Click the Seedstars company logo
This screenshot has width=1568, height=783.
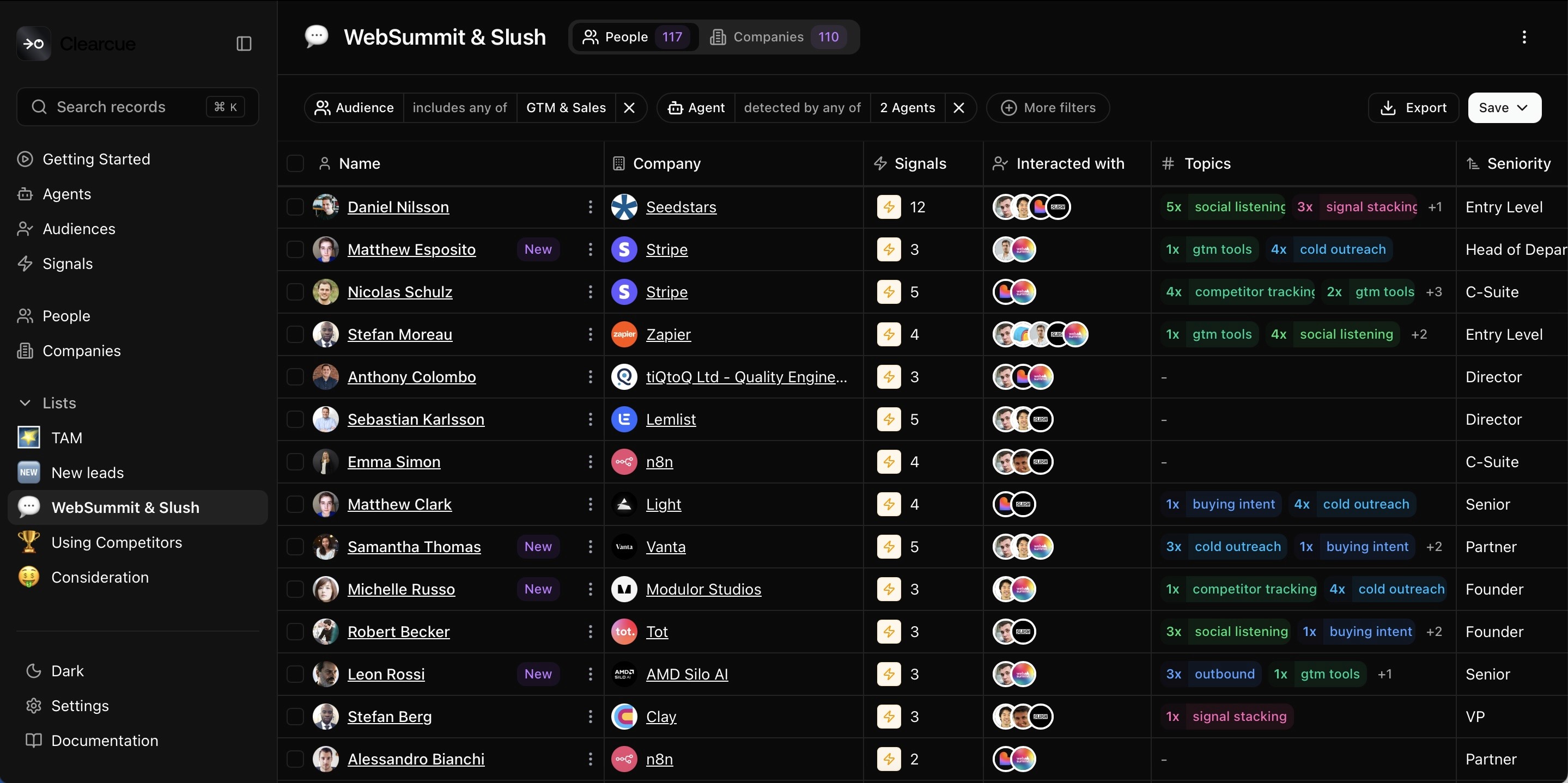click(624, 207)
